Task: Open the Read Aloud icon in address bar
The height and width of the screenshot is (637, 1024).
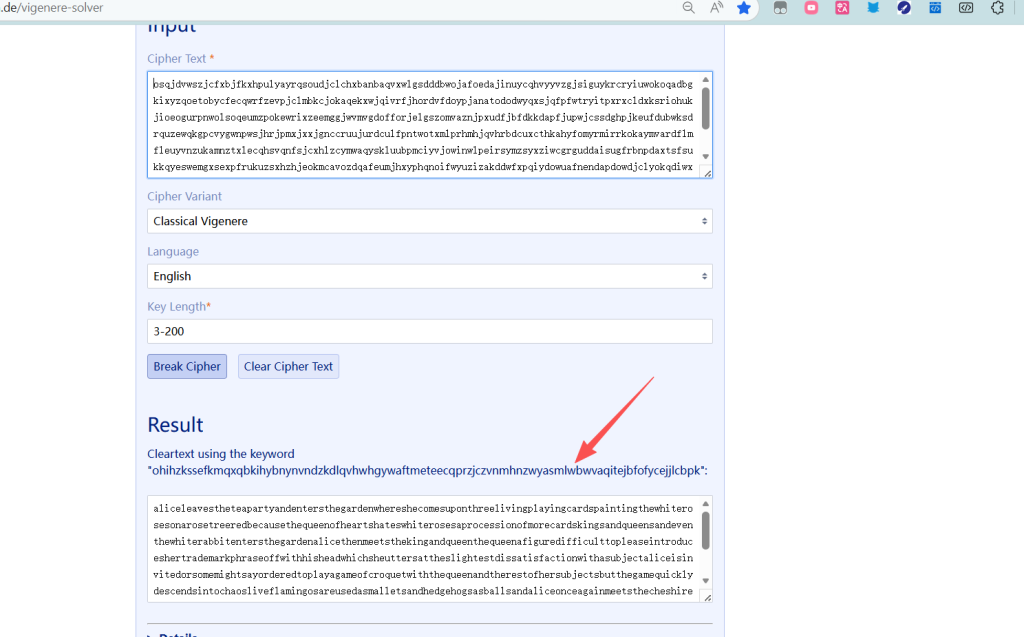Action: point(716,8)
